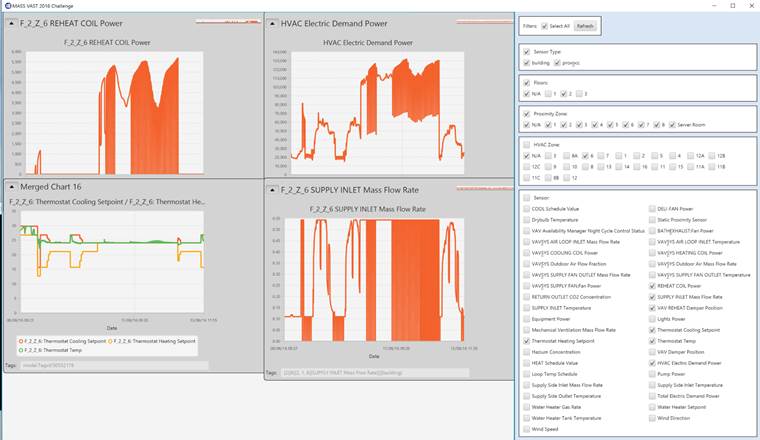Screen dimensions: 760x440
Task: Enable Floor 3 checkbox
Action: [x=577, y=93]
